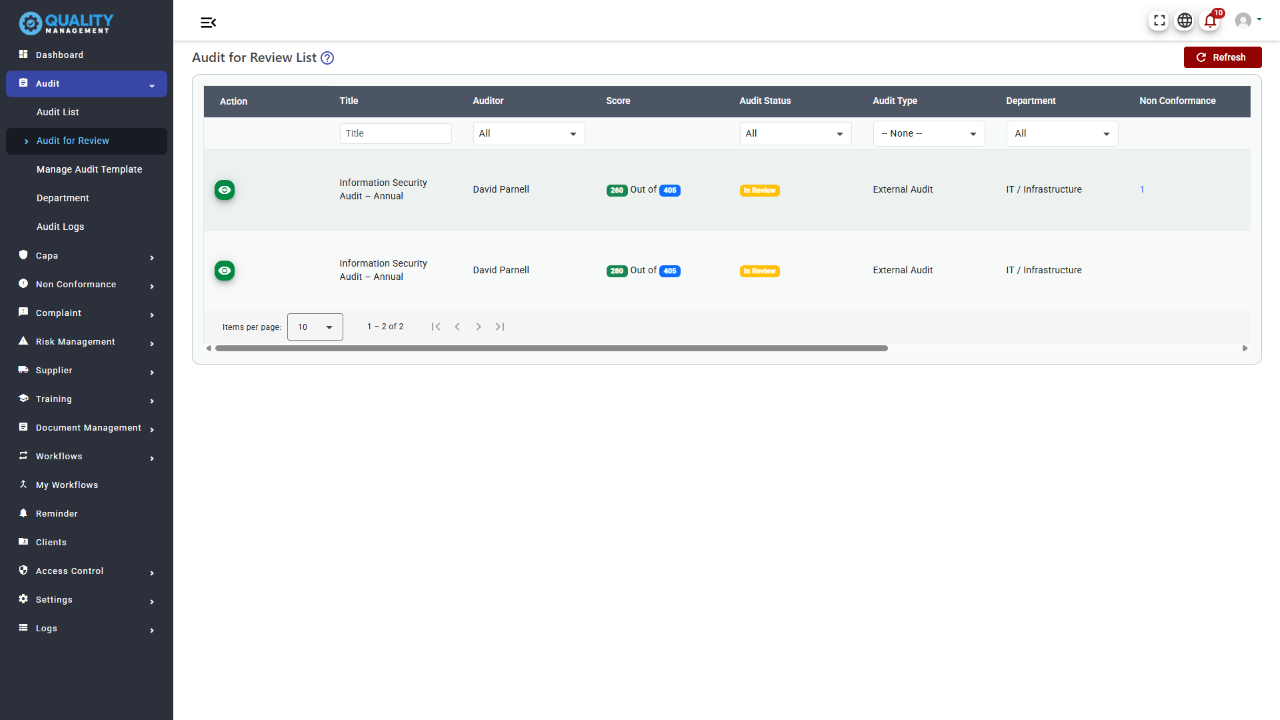Click the help icon beside Audit for Review List
The height and width of the screenshot is (720, 1280).
tap(327, 58)
